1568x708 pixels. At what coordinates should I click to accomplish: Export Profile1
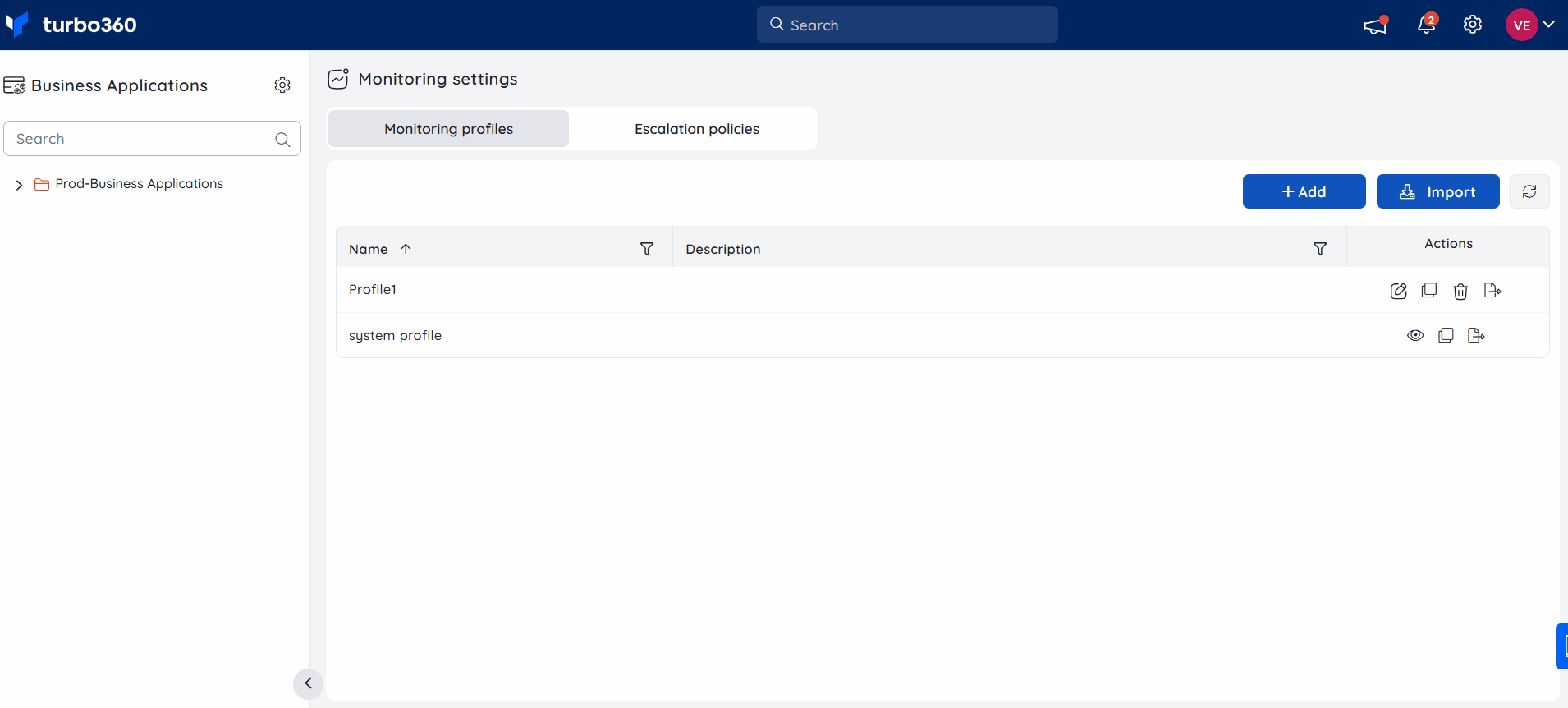click(x=1492, y=291)
